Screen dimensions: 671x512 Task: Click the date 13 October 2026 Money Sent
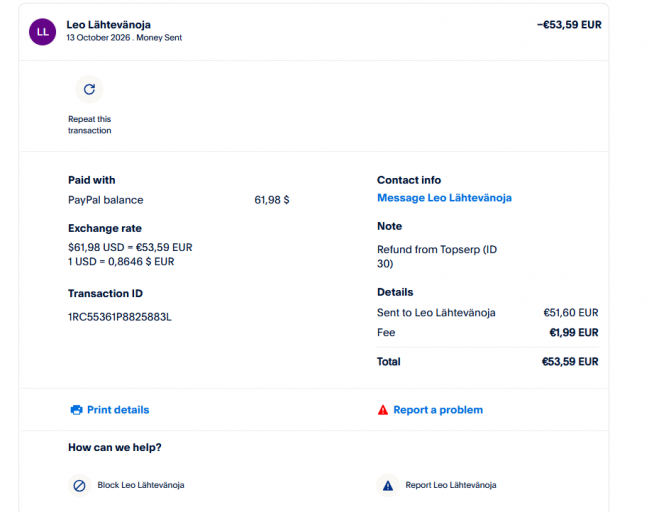click(124, 38)
